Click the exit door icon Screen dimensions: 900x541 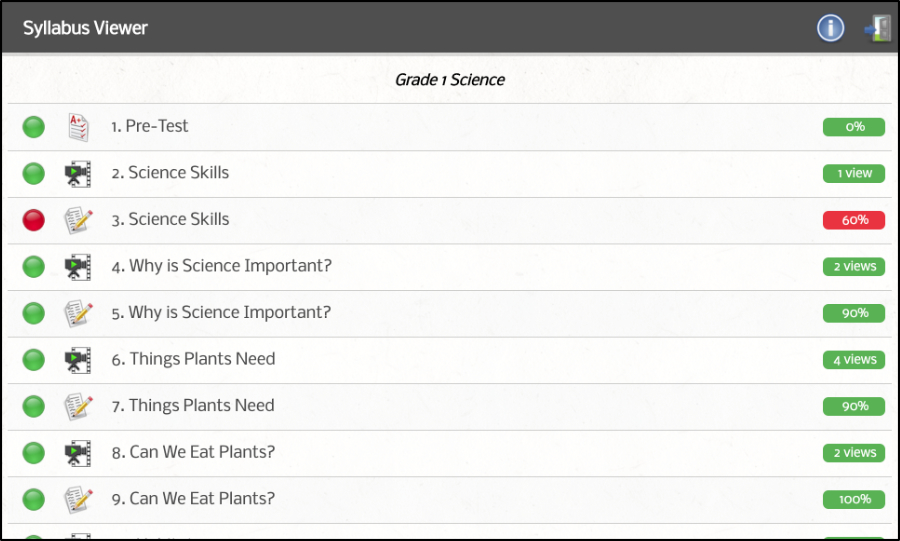pyautogui.click(x=878, y=28)
